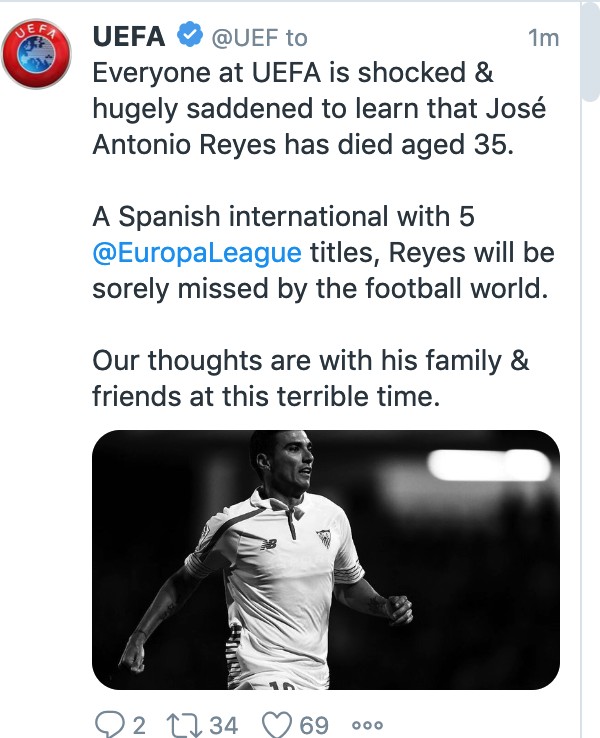Click the reply count 2
This screenshot has width=600, height=738.
(x=139, y=724)
